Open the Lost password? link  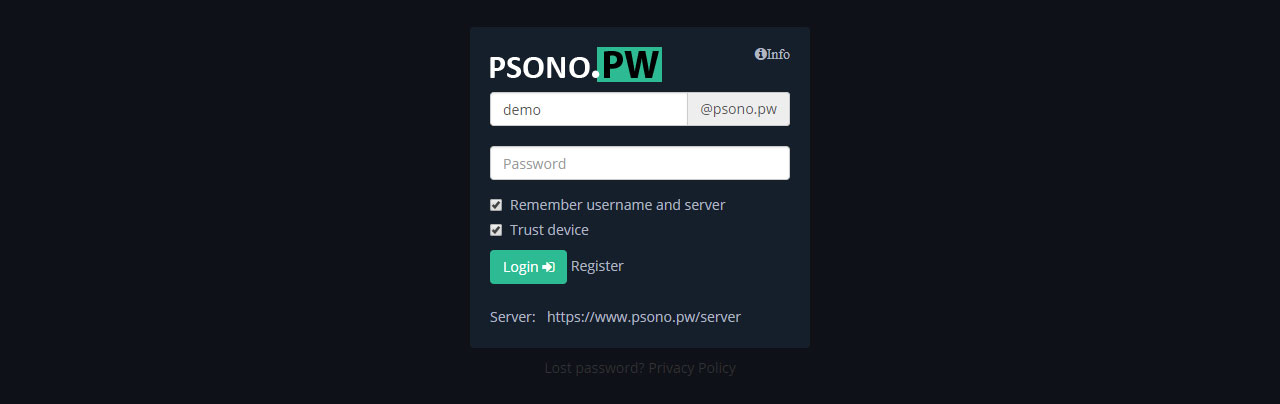point(594,368)
